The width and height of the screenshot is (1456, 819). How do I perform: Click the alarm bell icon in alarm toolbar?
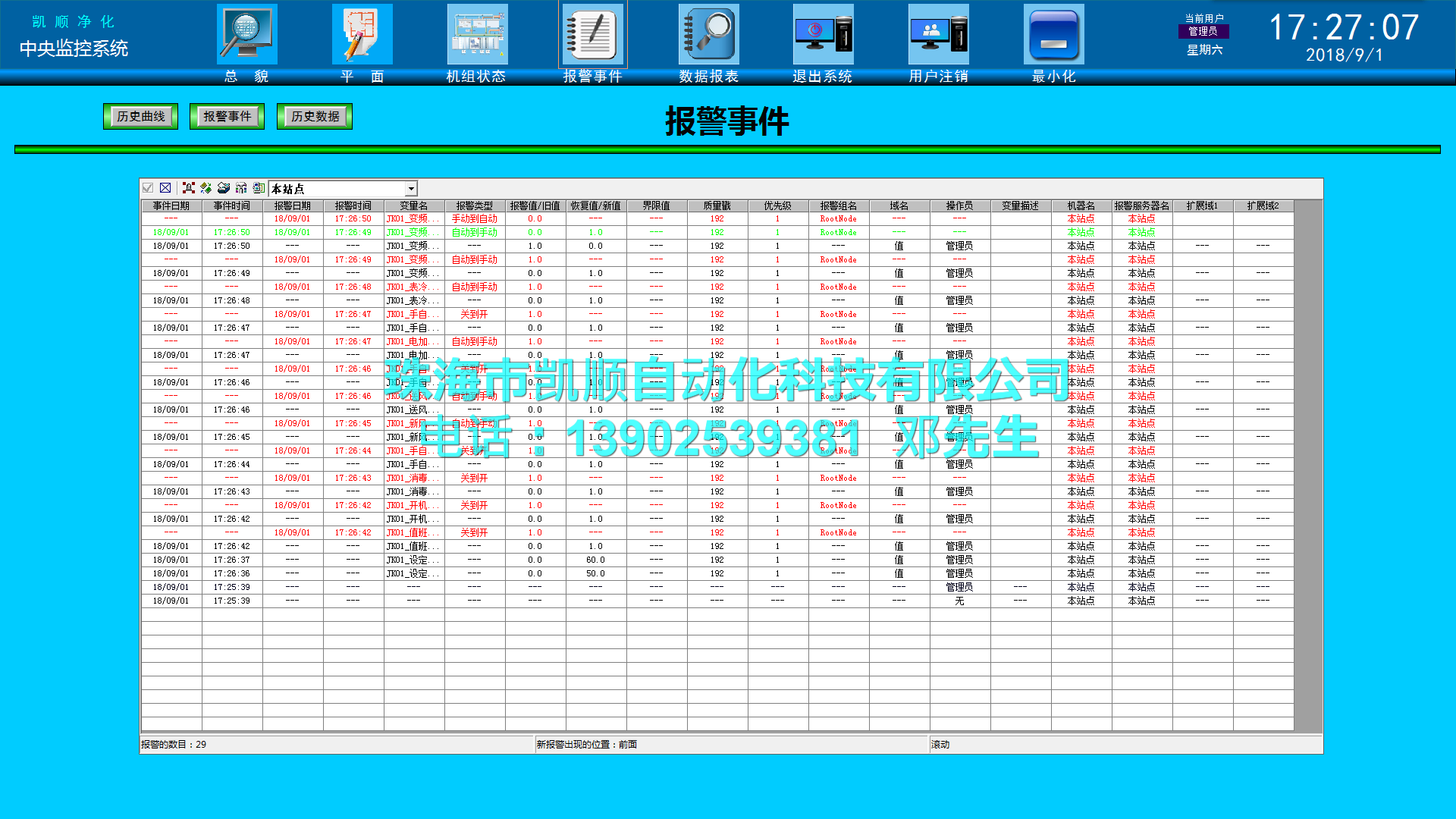click(x=189, y=188)
